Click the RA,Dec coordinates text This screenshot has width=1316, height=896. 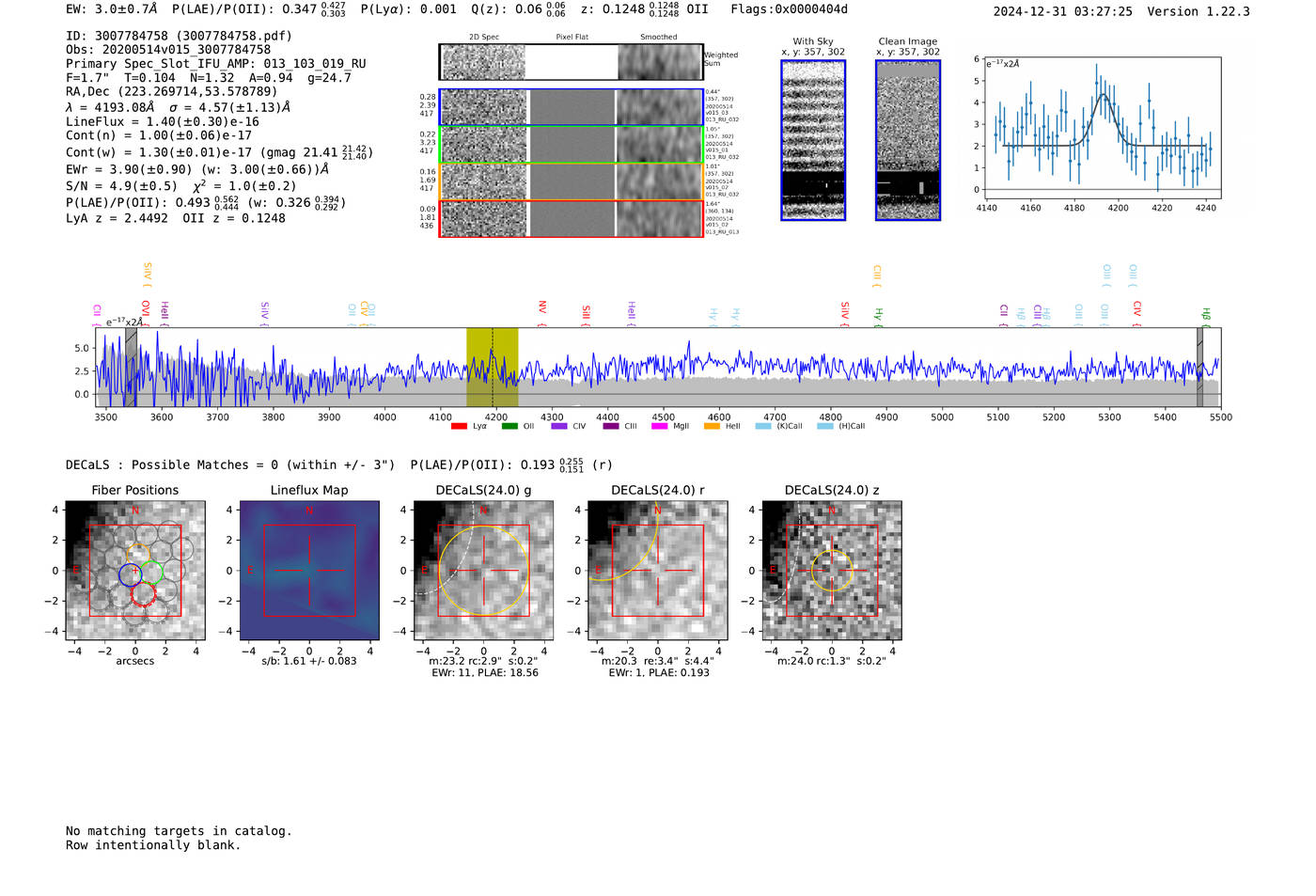(x=172, y=92)
